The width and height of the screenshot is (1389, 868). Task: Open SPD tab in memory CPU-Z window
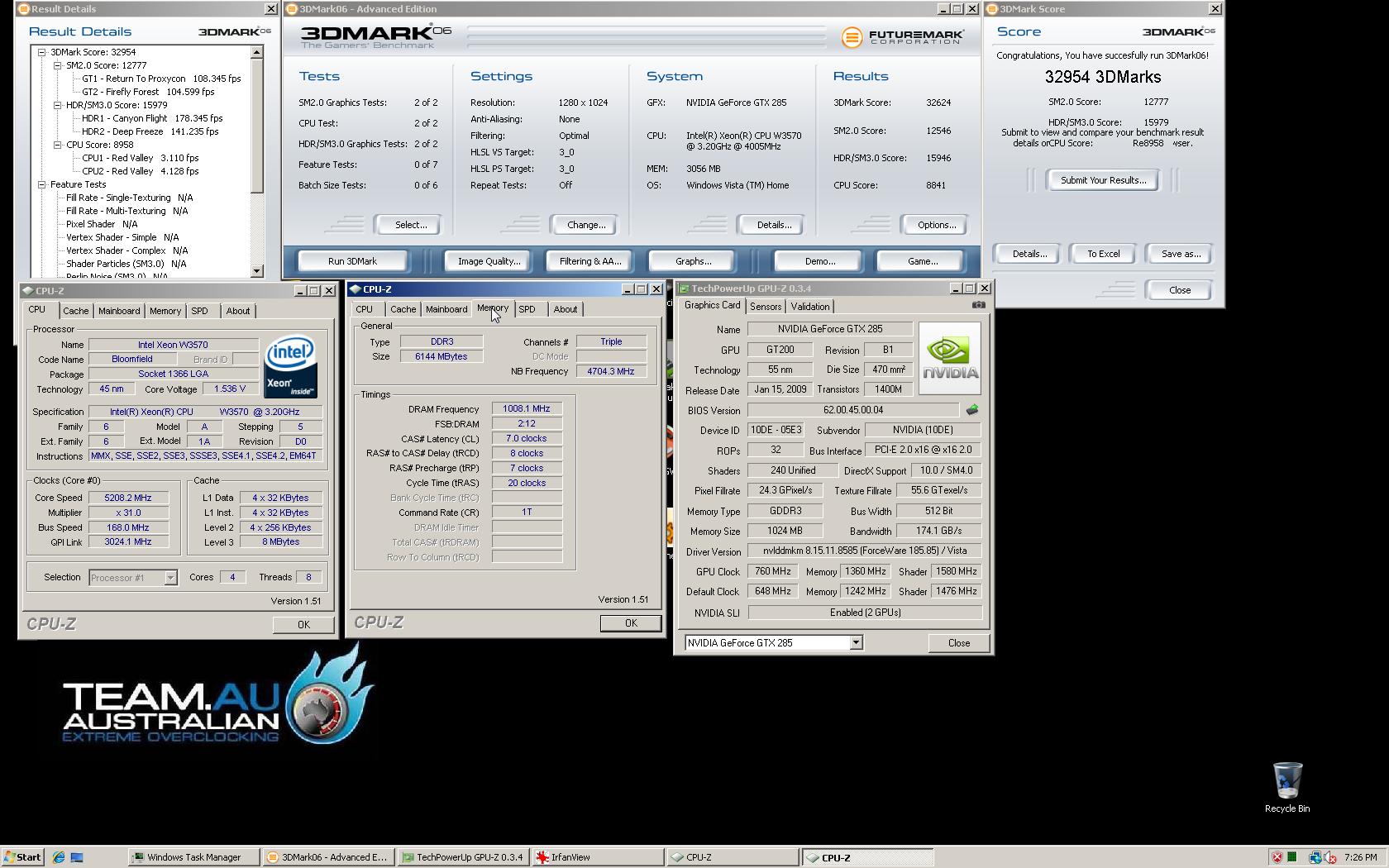(527, 309)
